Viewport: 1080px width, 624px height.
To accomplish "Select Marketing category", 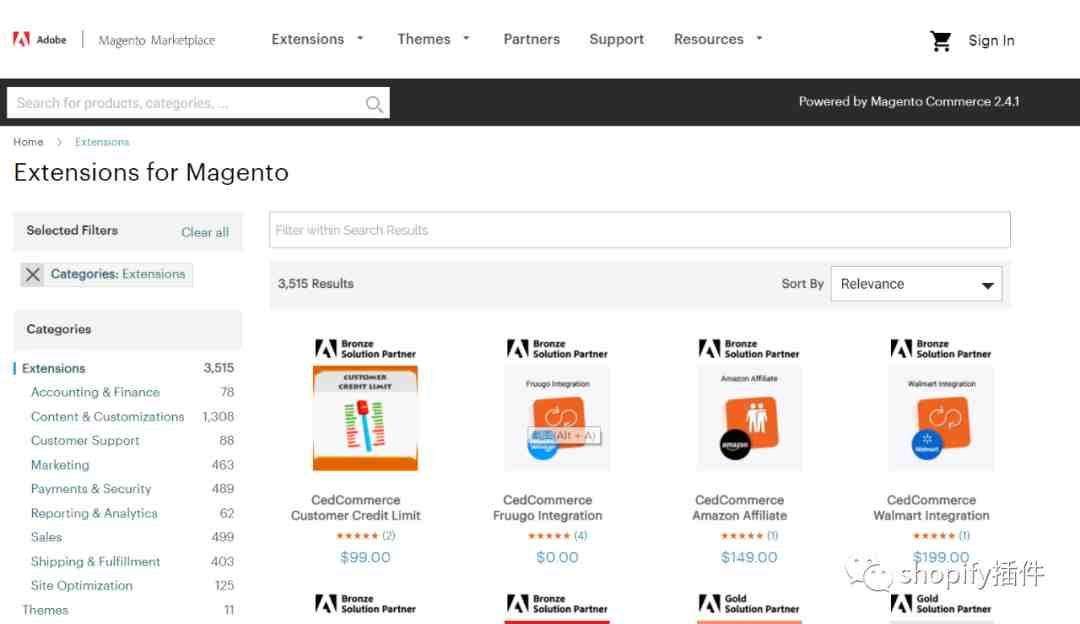I will coord(60,465).
